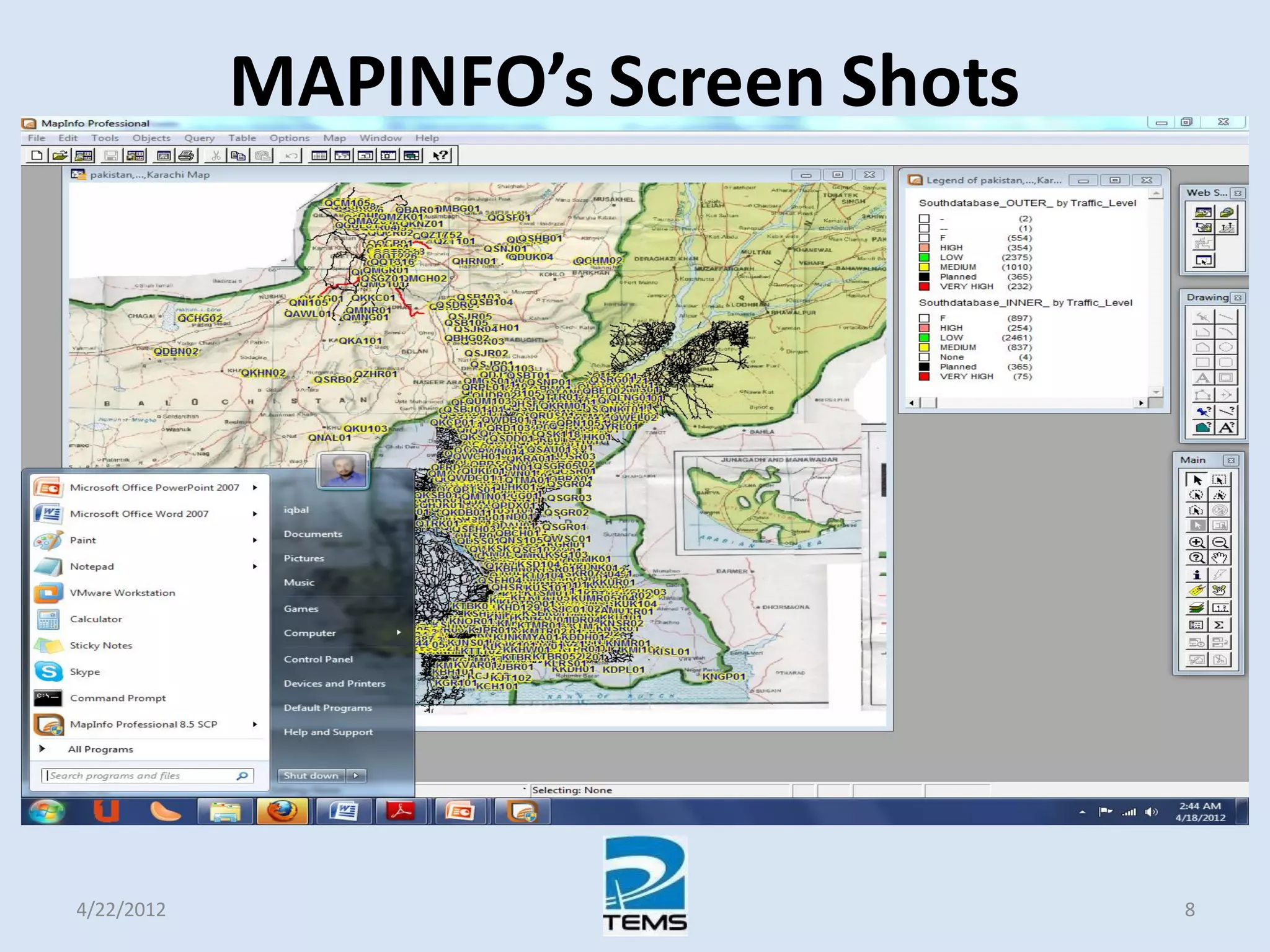Click the context Help arrow-question icon
Image resolution: width=1270 pixels, height=952 pixels.
(440, 156)
